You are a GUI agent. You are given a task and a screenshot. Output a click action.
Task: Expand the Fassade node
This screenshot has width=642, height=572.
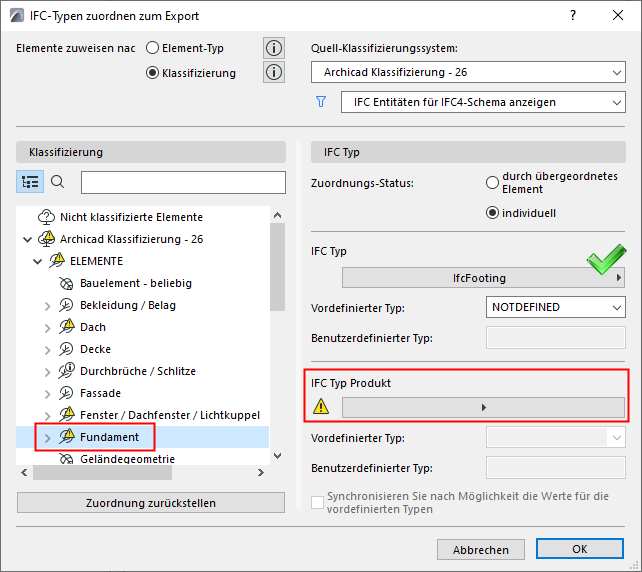click(47, 393)
